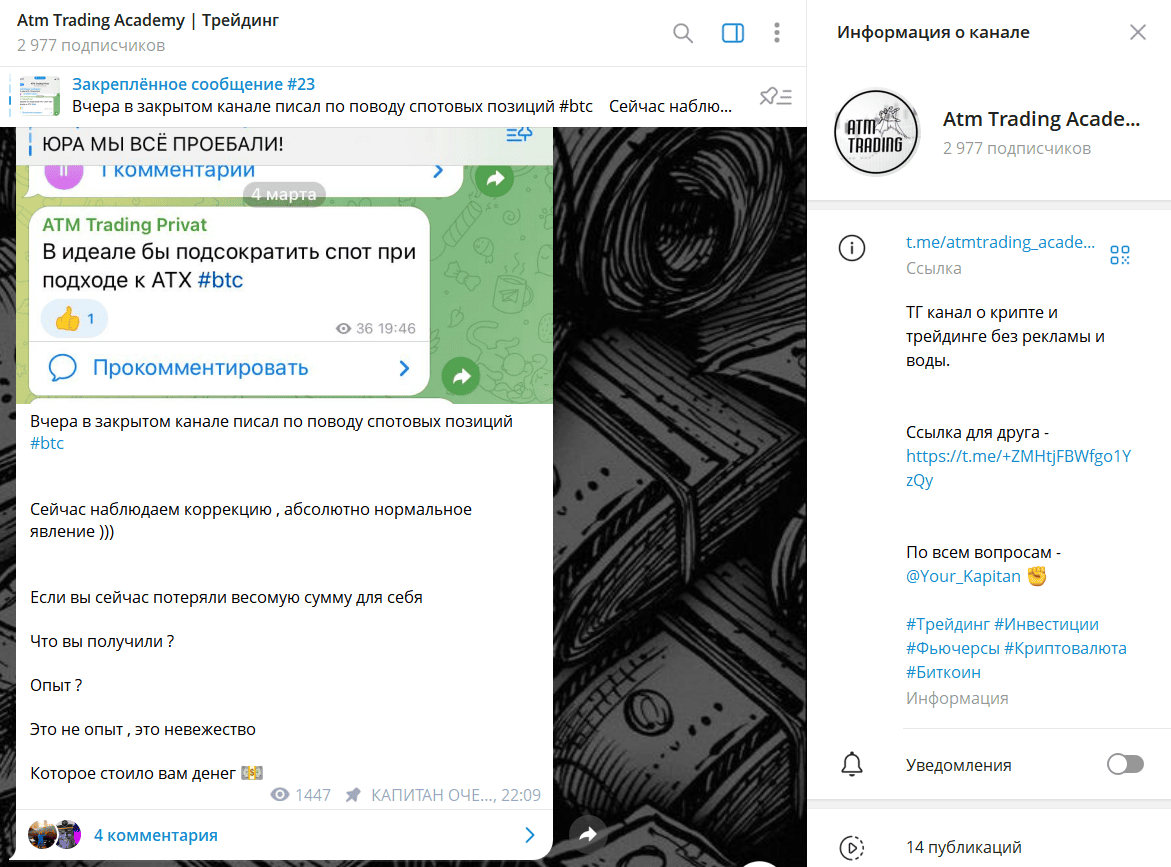Click the Atm Trading channel avatar
Image resolution: width=1171 pixels, height=867 pixels.
[876, 133]
